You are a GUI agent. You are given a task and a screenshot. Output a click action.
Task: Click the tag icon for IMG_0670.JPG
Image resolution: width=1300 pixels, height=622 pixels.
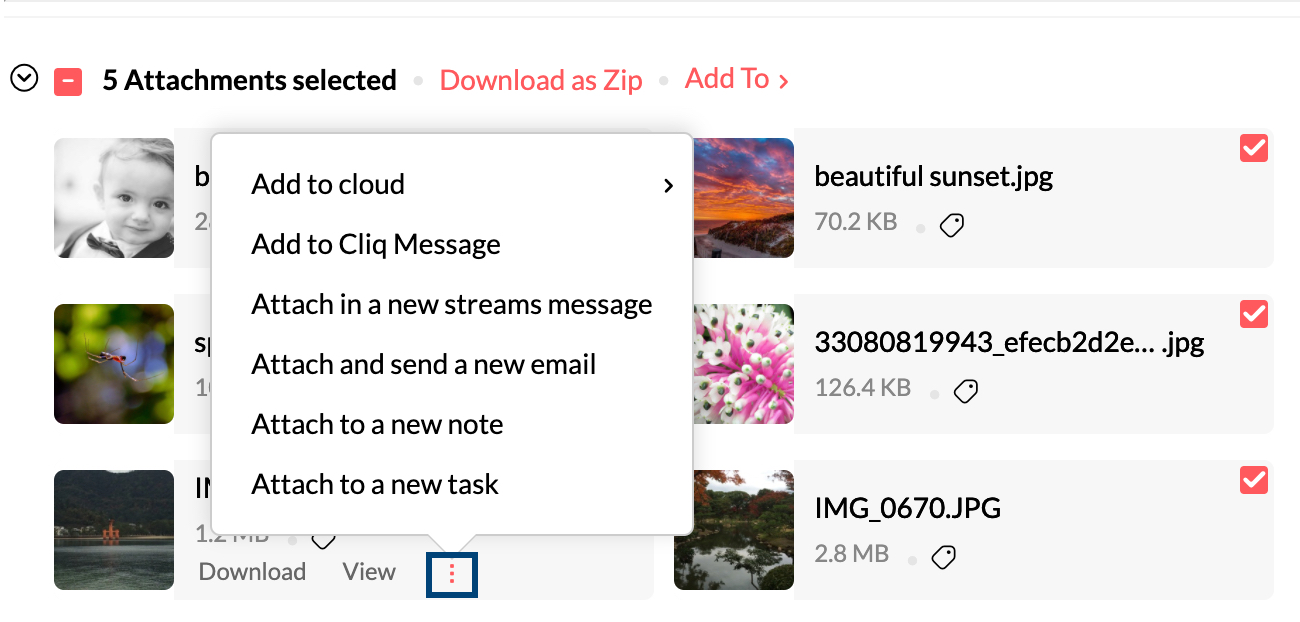(943, 557)
